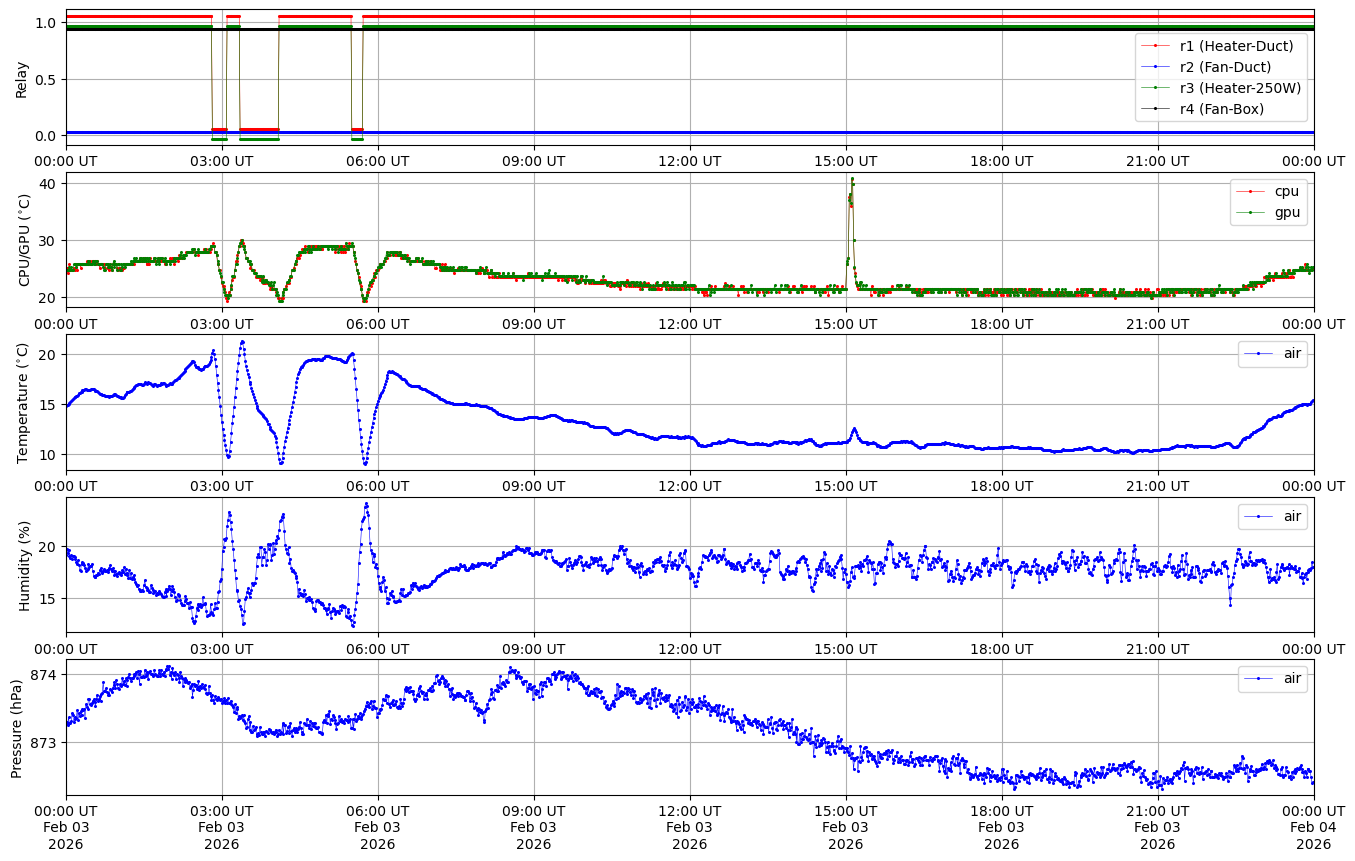
Task: Click the humidity peak just before 06:00 UT
Action: [x=366, y=505]
